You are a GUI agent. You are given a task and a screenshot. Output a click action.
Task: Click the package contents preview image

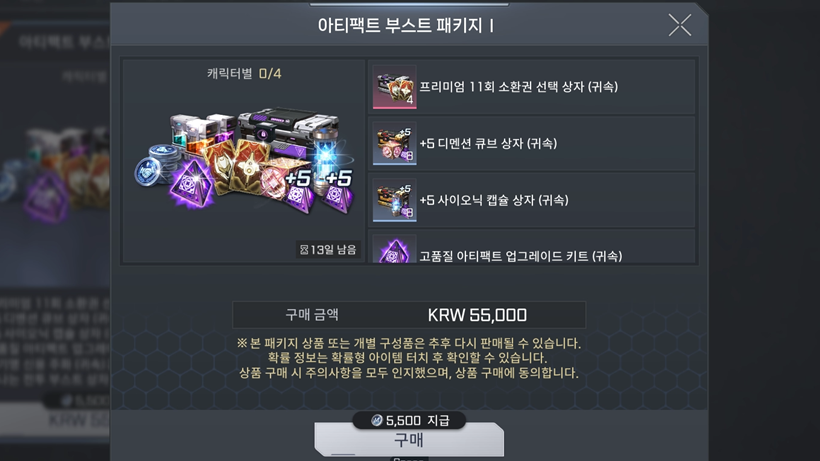[244, 161]
